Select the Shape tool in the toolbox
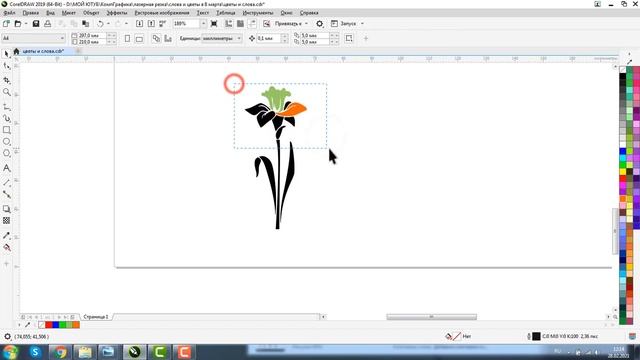The width and height of the screenshot is (640, 360). click(x=7, y=66)
